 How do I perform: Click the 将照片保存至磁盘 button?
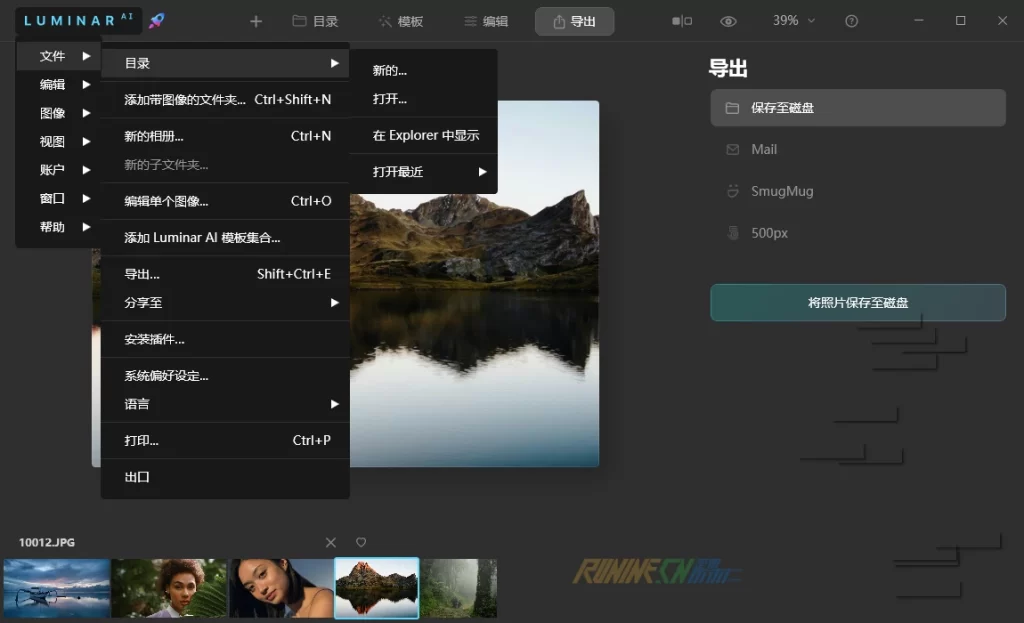tap(857, 302)
